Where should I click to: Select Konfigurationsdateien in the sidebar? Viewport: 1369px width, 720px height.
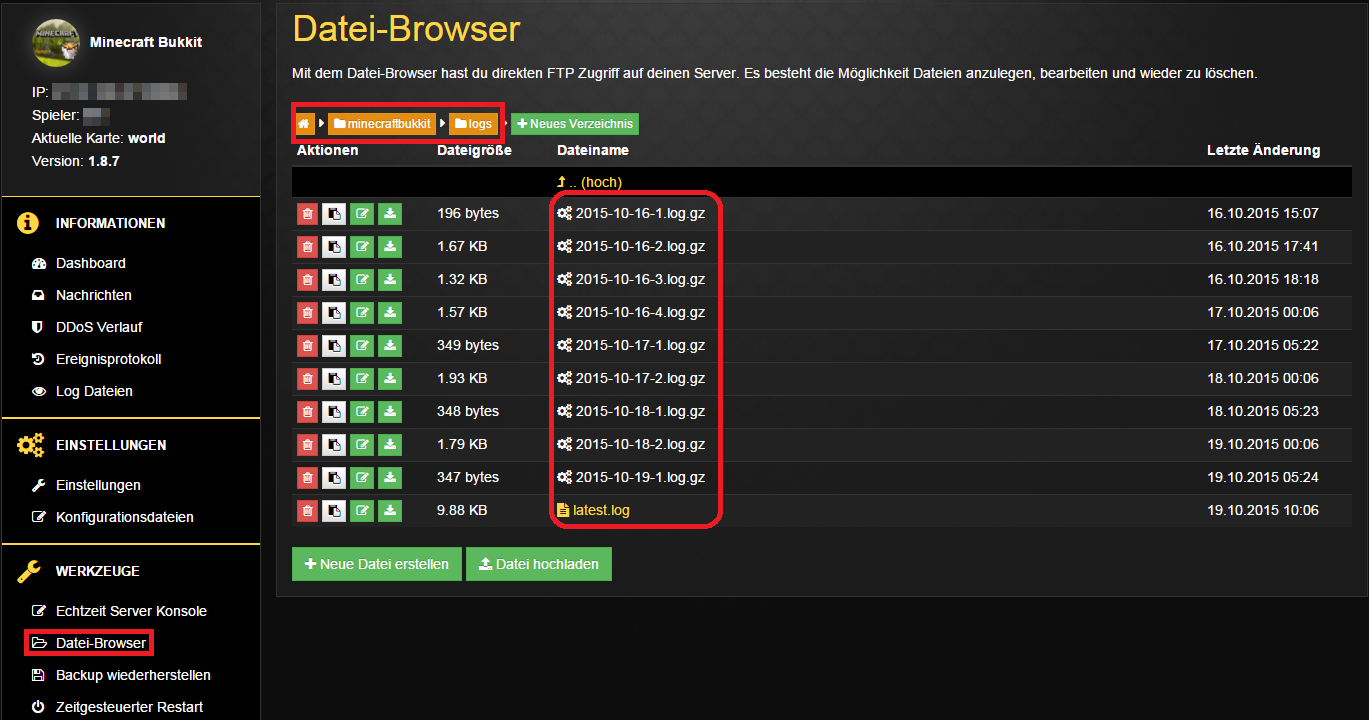tap(124, 517)
